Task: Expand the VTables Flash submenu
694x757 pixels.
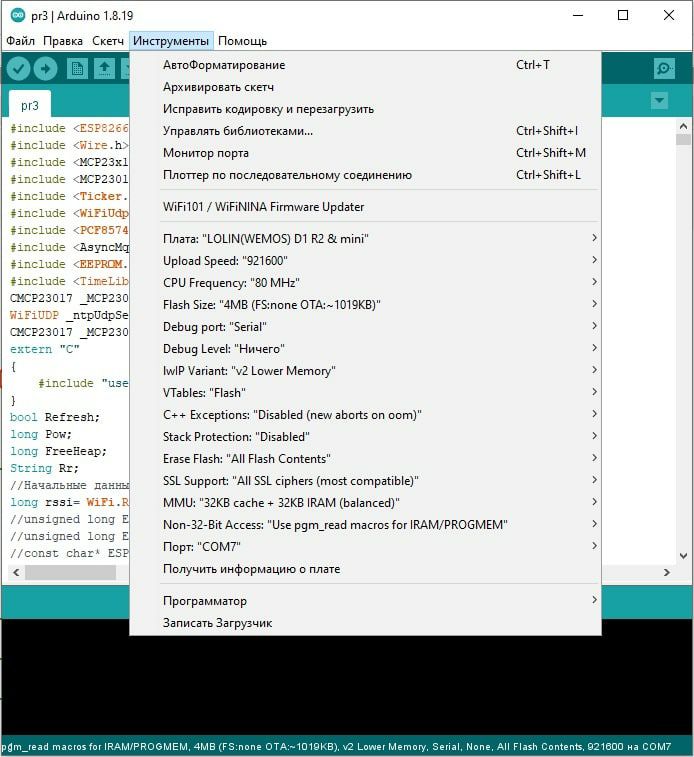Action: tap(365, 393)
